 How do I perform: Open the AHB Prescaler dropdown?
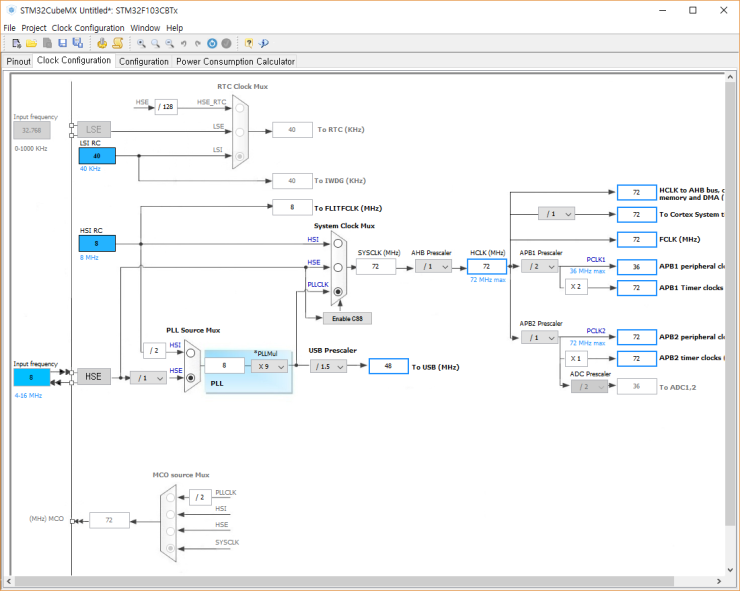click(434, 267)
